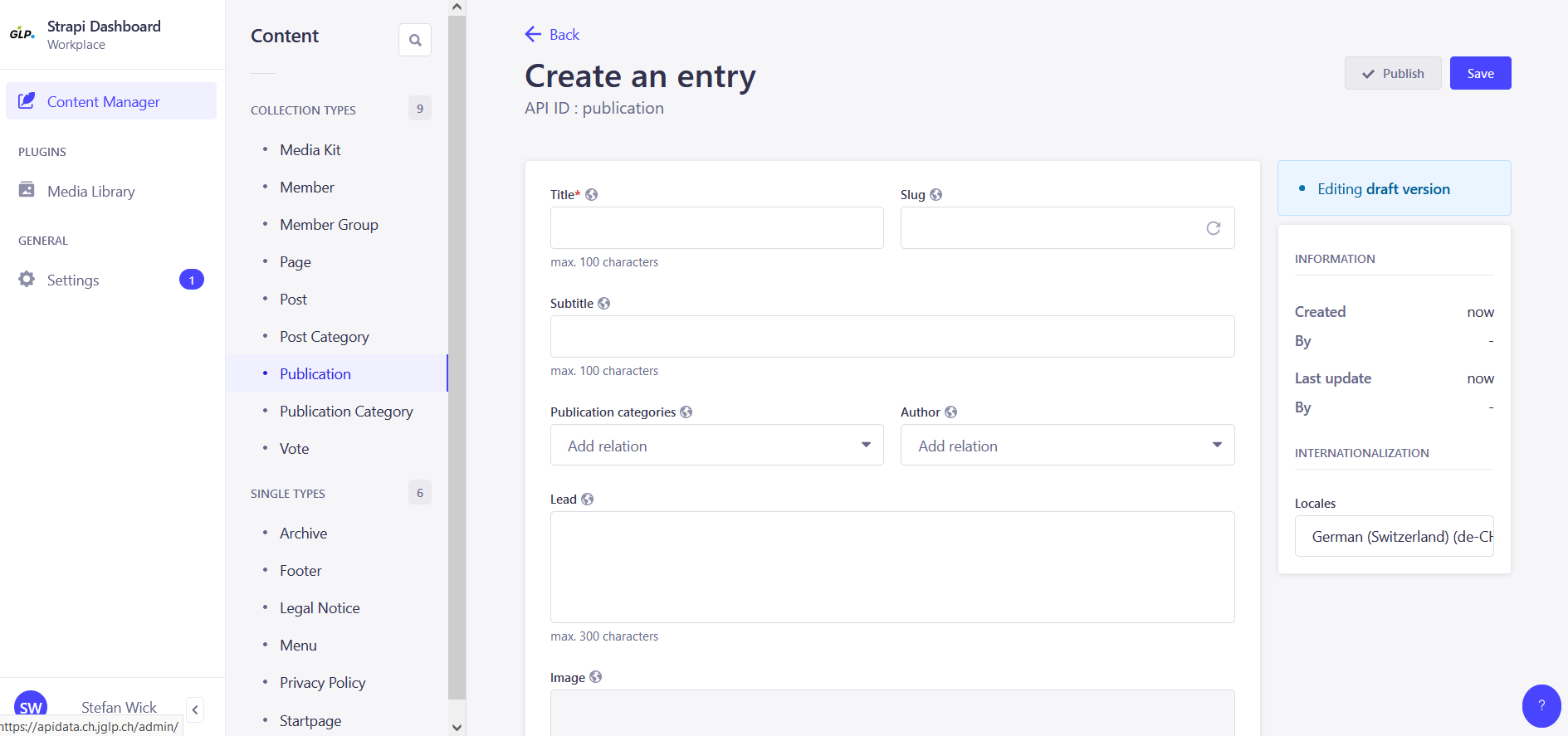Click the Back arrow icon
1568x736 pixels.
click(533, 34)
